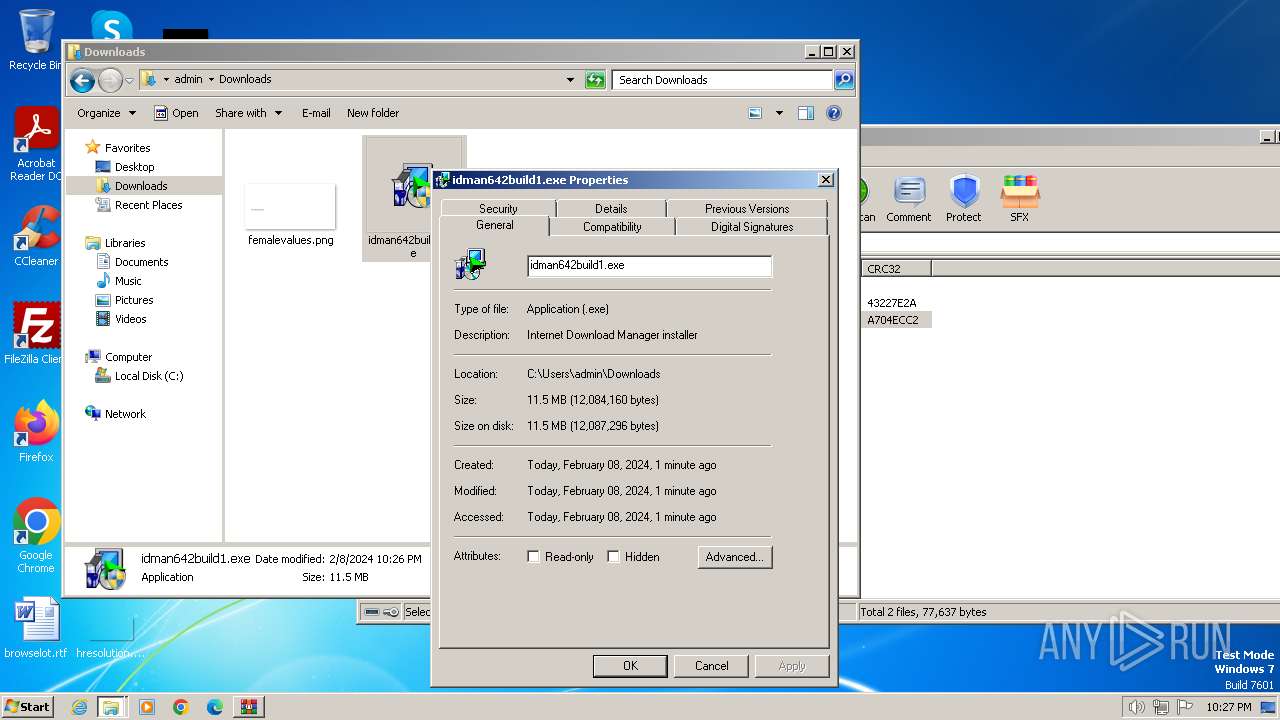Click the OK button
The width and height of the screenshot is (1280, 720).
(630, 666)
